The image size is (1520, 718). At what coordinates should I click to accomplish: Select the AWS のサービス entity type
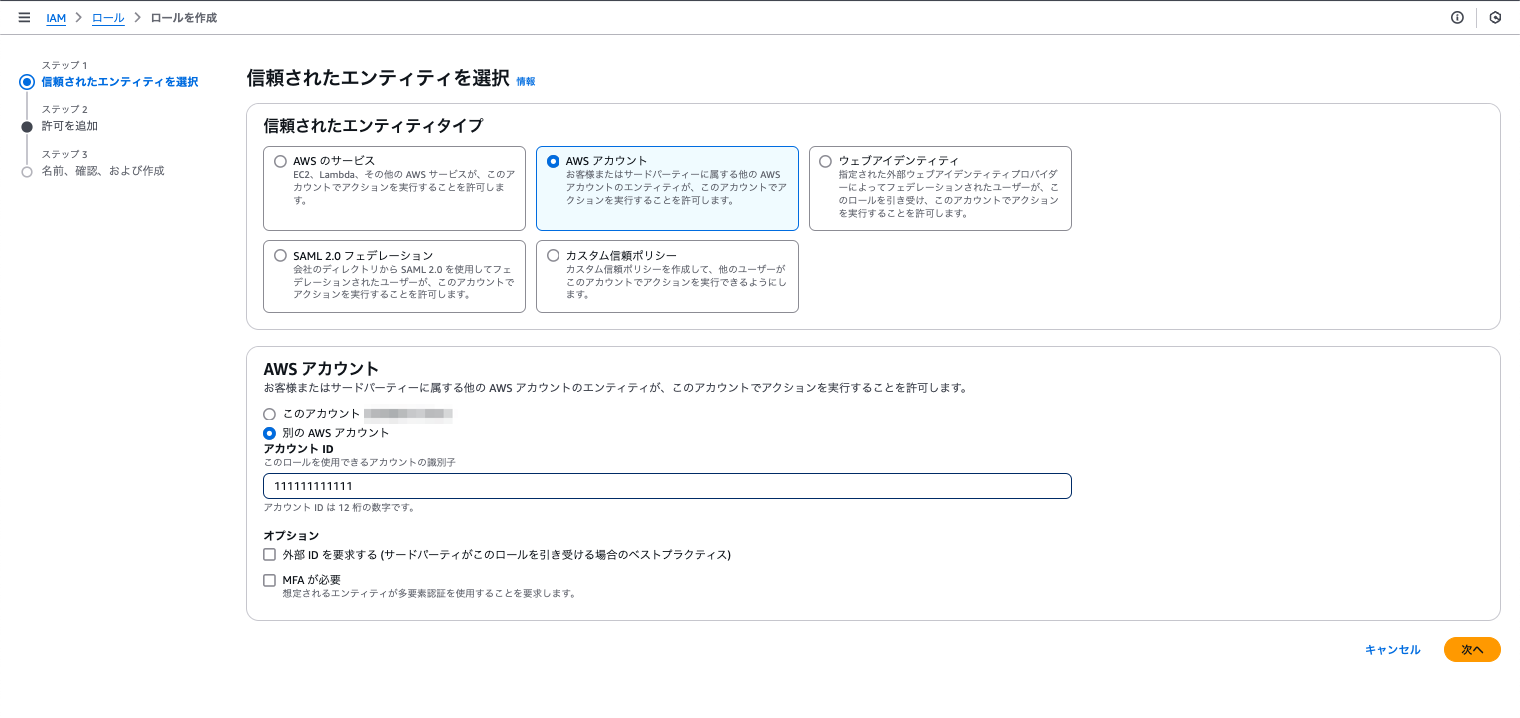click(281, 160)
